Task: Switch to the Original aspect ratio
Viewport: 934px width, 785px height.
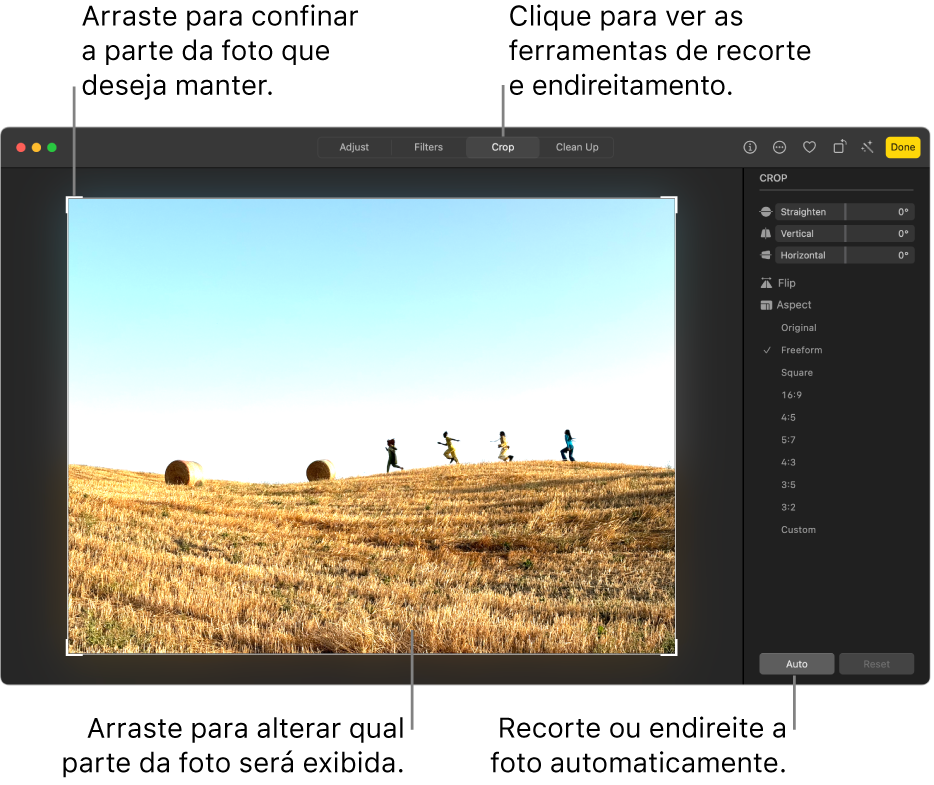Action: click(x=798, y=327)
